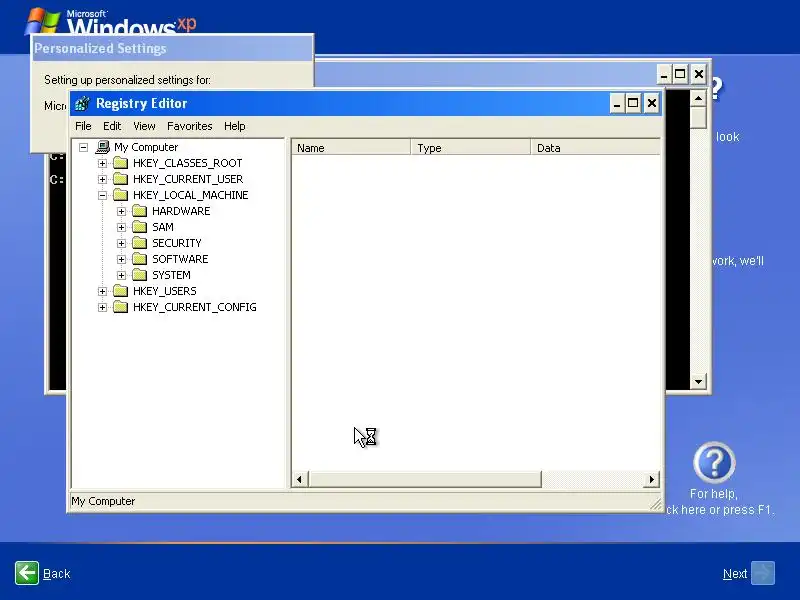This screenshot has height=600, width=800.
Task: Click the HKEY_CLASSES_ROOT folder icon
Action: [x=120, y=163]
